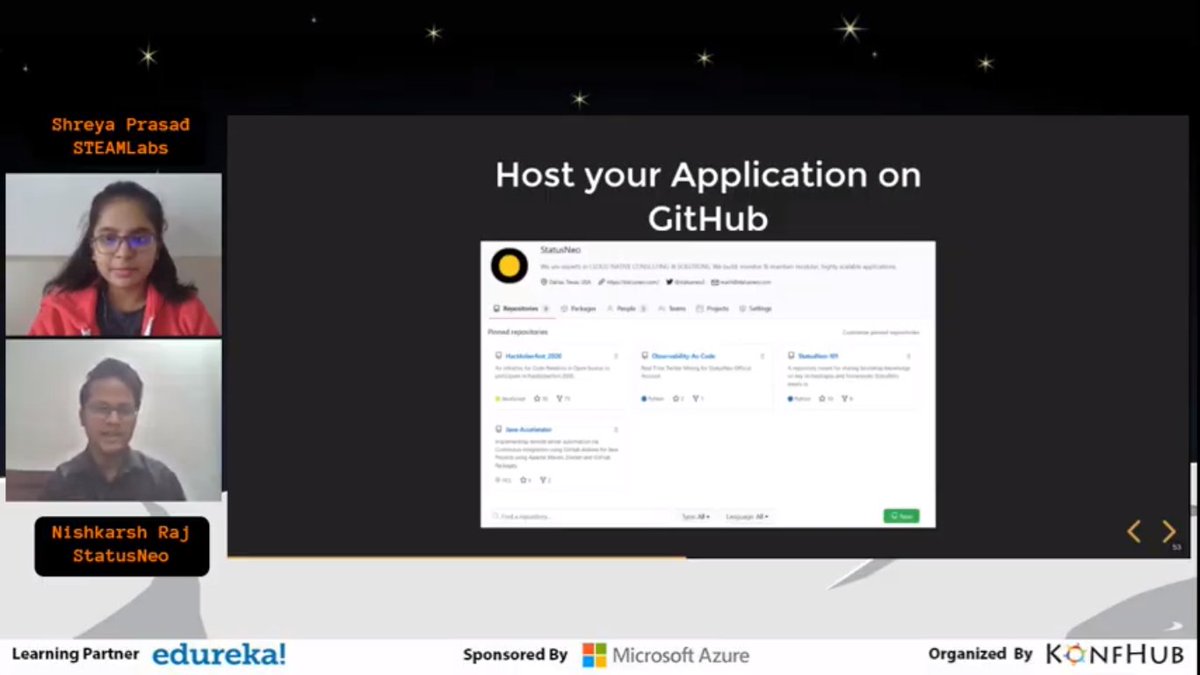
Task: Click the Sponsored By text
Action: coord(515,655)
